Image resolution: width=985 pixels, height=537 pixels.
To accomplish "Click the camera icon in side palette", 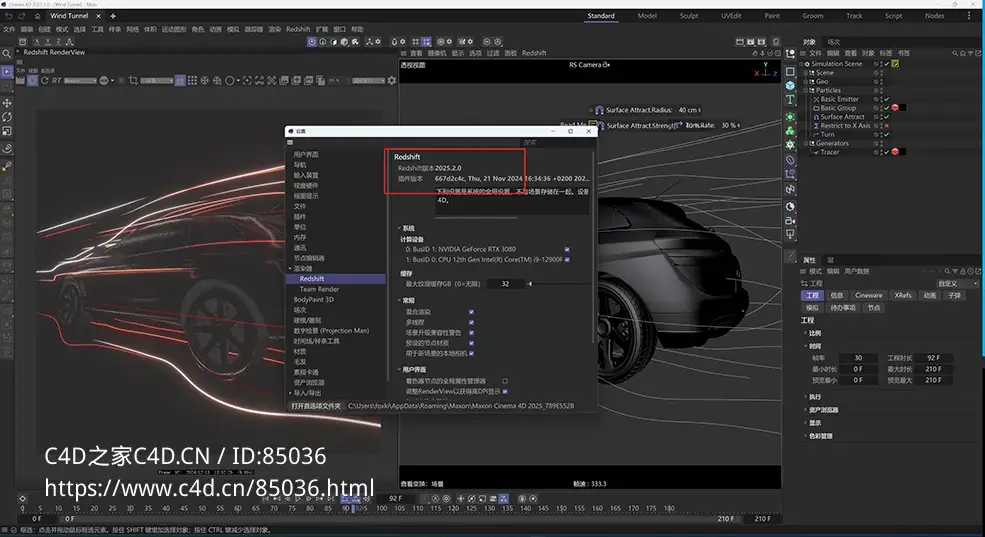I will coord(790,220).
